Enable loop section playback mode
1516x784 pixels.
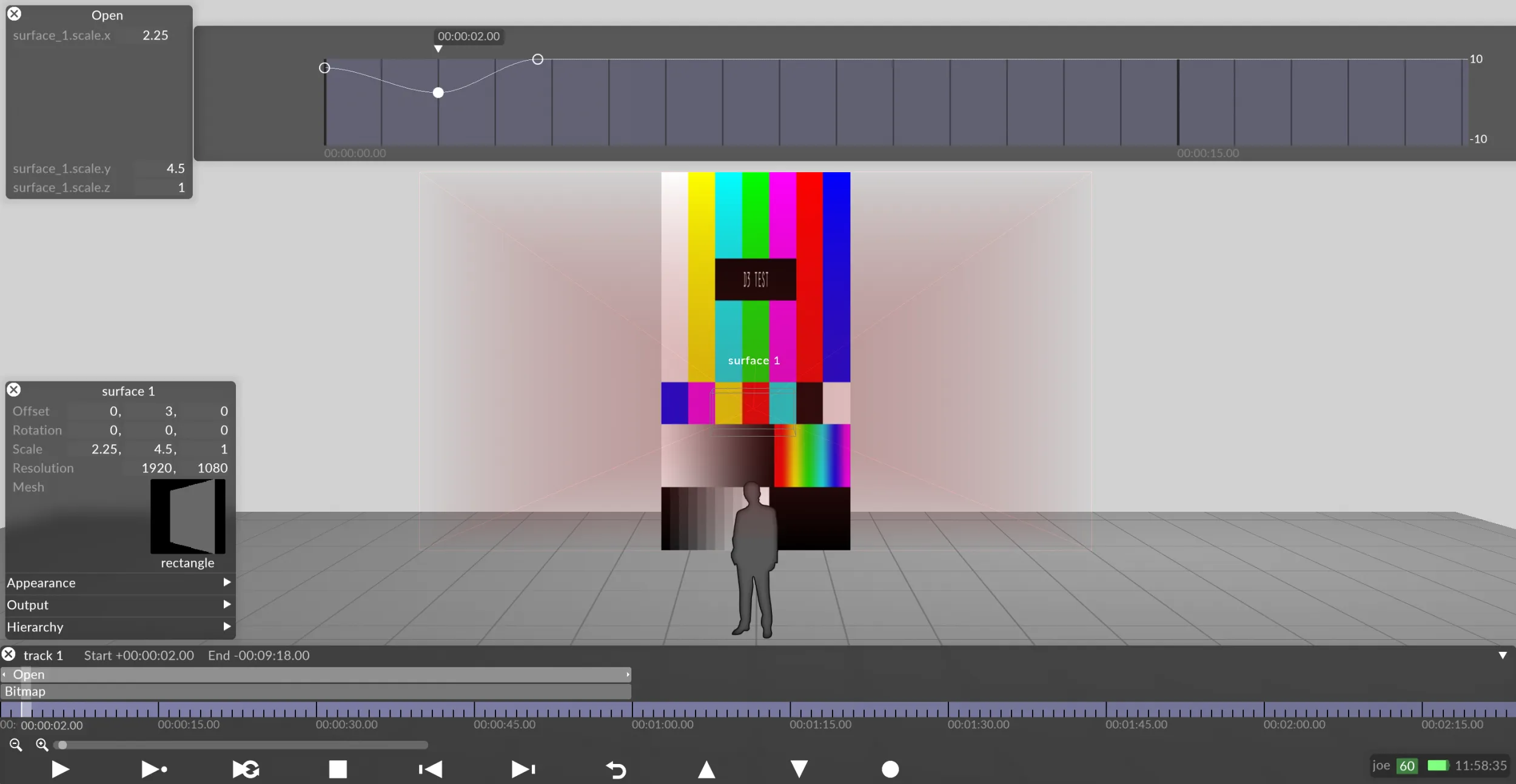coord(244,769)
